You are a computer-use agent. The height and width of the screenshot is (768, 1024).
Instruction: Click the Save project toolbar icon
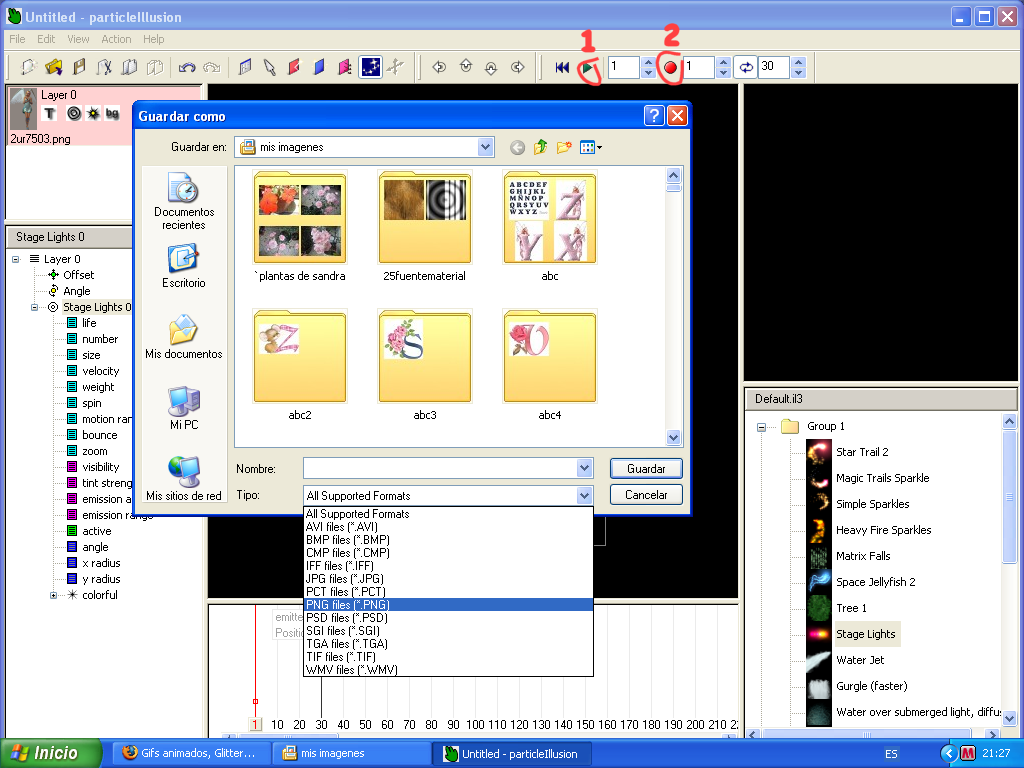tap(79, 67)
